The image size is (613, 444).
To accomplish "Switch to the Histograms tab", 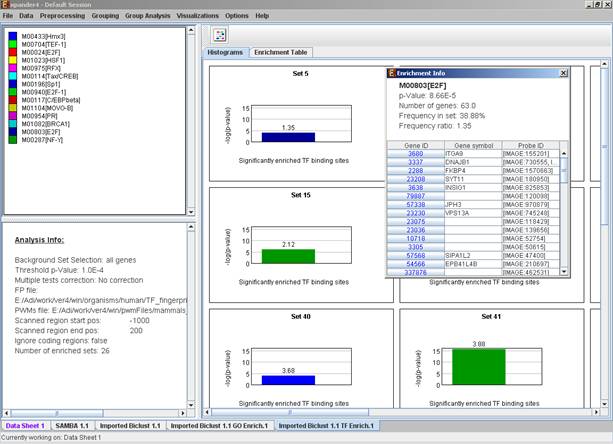I will point(225,52).
